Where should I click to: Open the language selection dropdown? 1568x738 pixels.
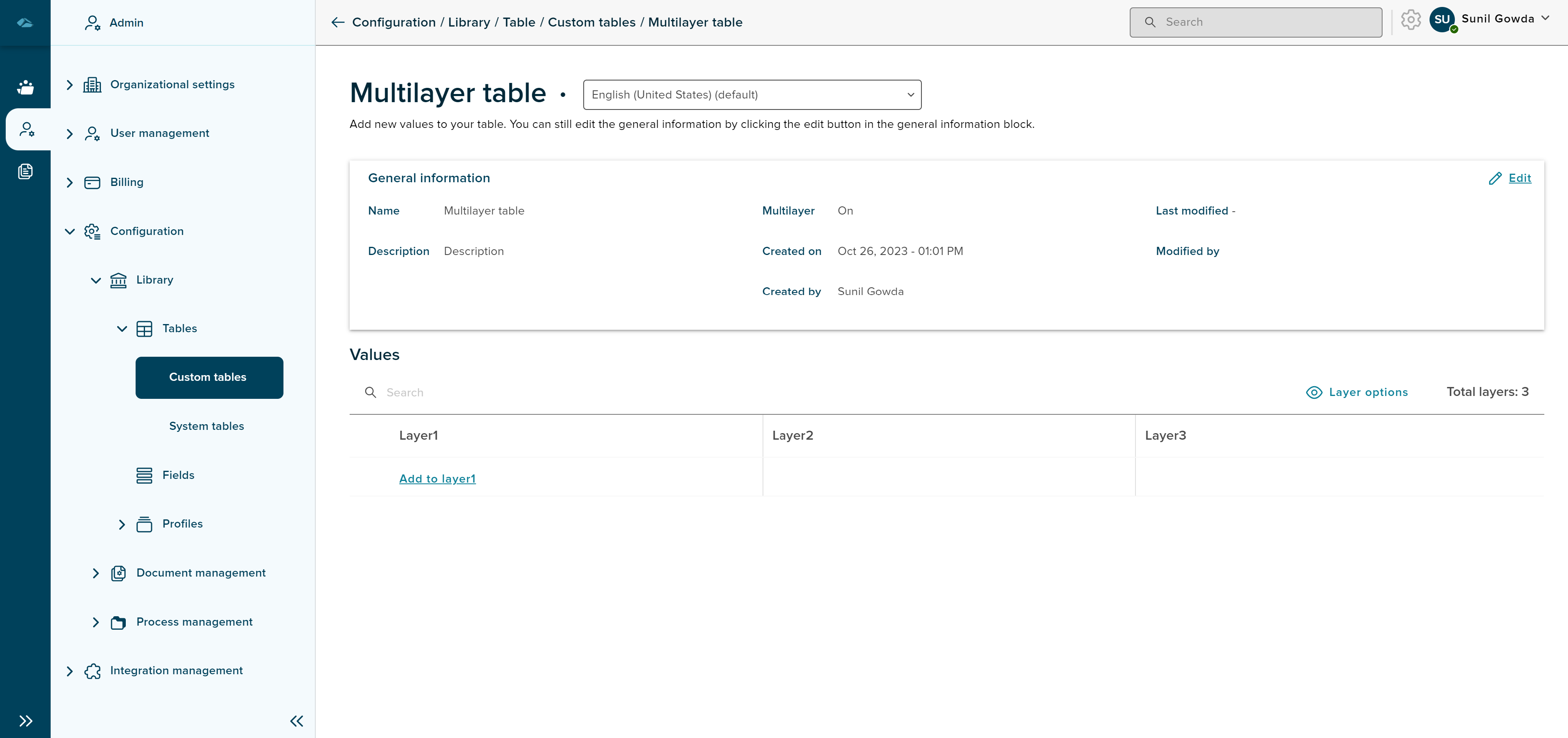pos(752,95)
